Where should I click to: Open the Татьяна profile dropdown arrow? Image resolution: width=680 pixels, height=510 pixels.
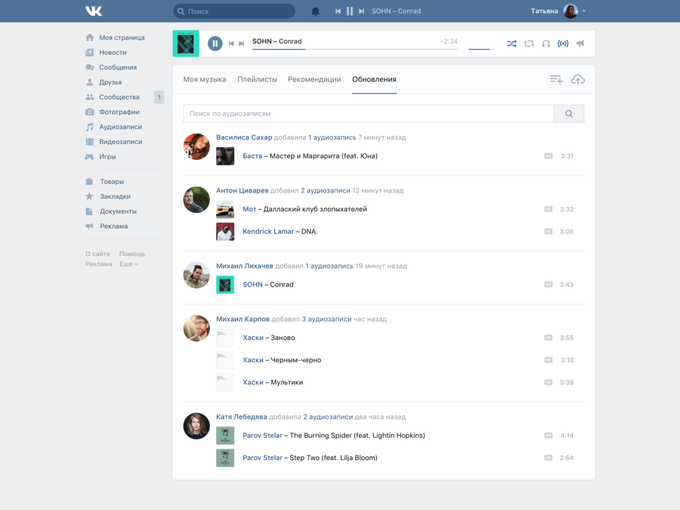pyautogui.click(x=584, y=11)
